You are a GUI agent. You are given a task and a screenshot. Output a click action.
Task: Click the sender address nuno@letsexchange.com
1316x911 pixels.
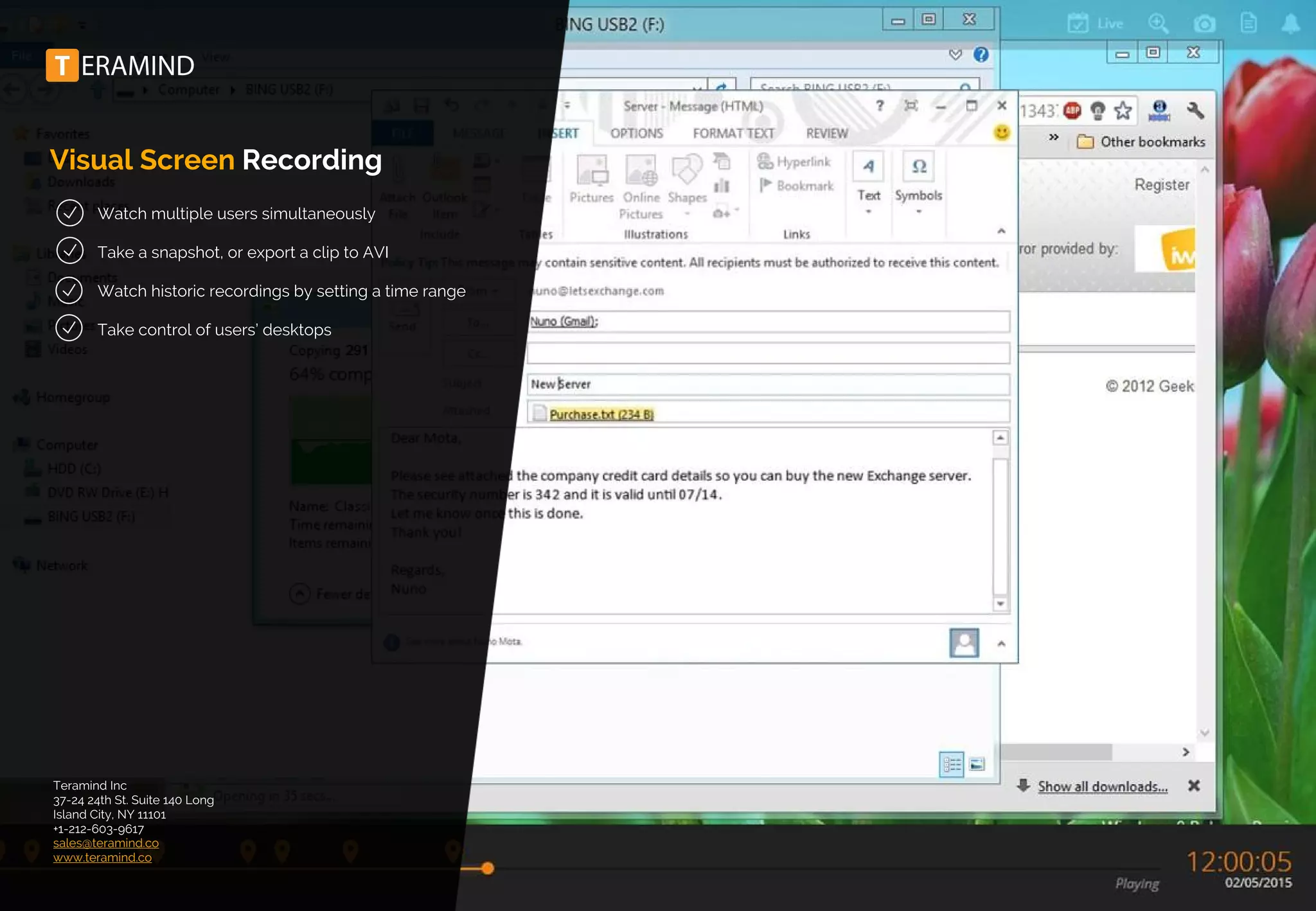(x=596, y=291)
